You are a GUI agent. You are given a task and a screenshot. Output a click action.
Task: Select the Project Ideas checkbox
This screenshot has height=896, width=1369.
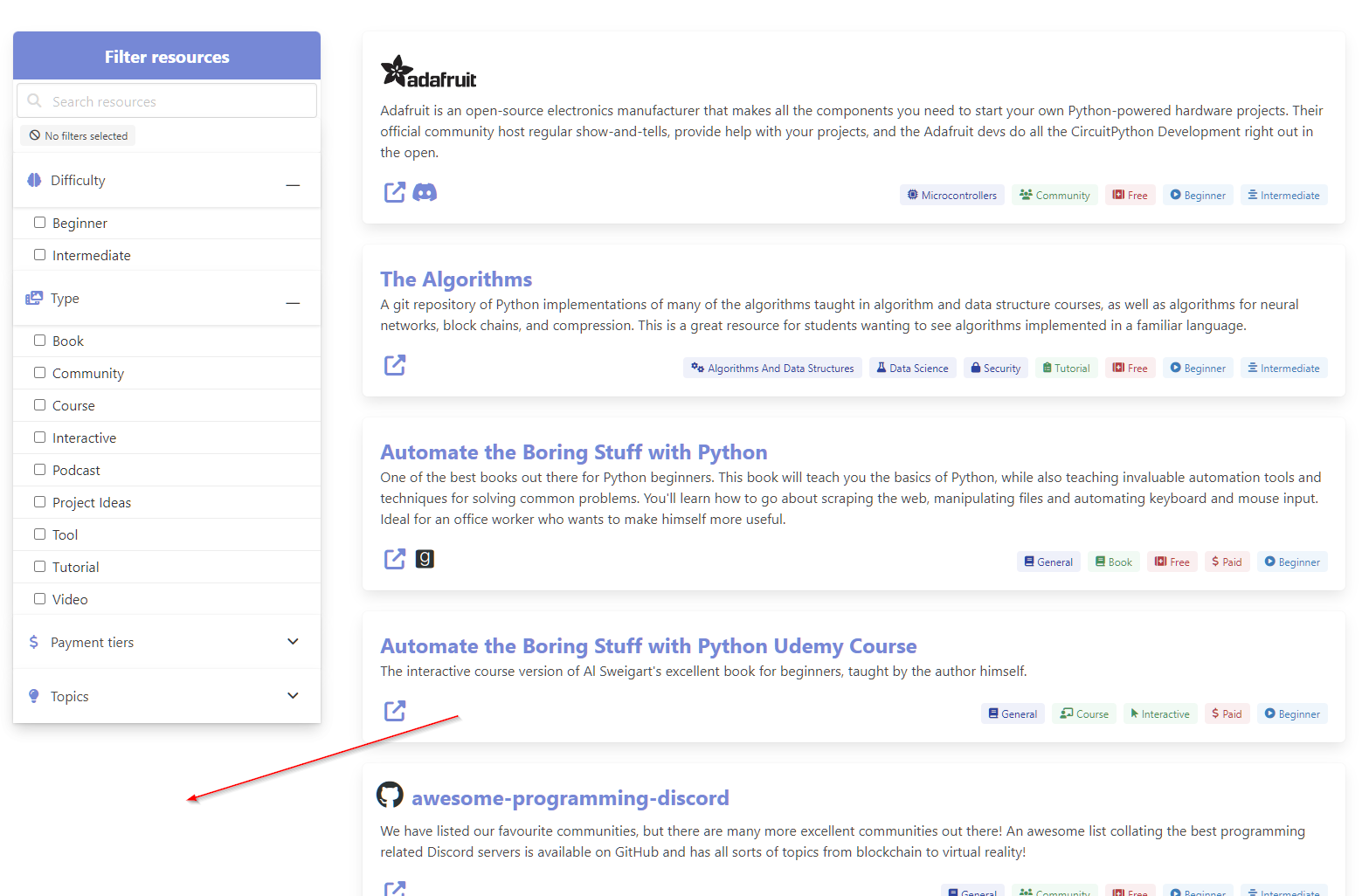pyautogui.click(x=39, y=502)
